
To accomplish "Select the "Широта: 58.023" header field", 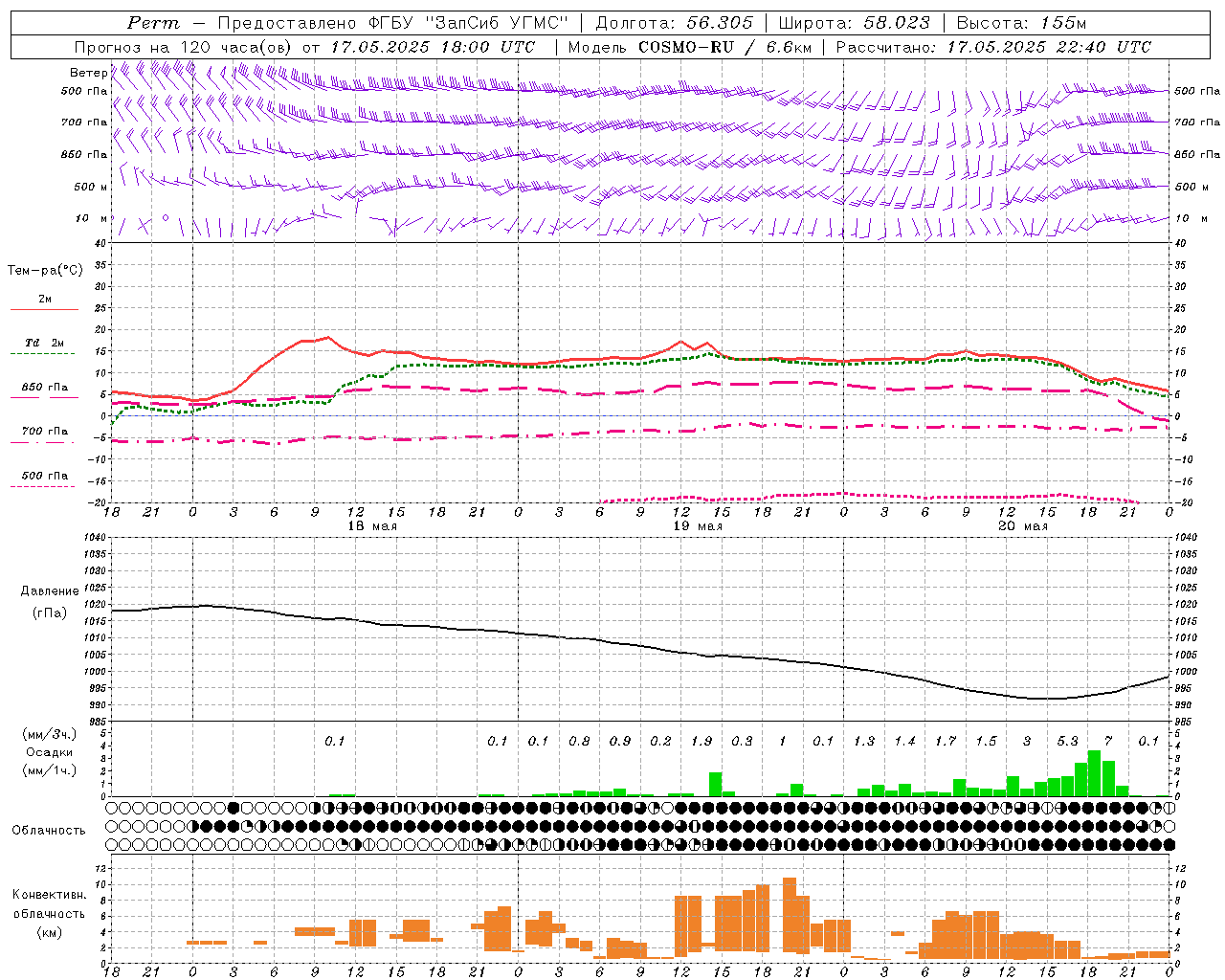I will pos(854,23).
